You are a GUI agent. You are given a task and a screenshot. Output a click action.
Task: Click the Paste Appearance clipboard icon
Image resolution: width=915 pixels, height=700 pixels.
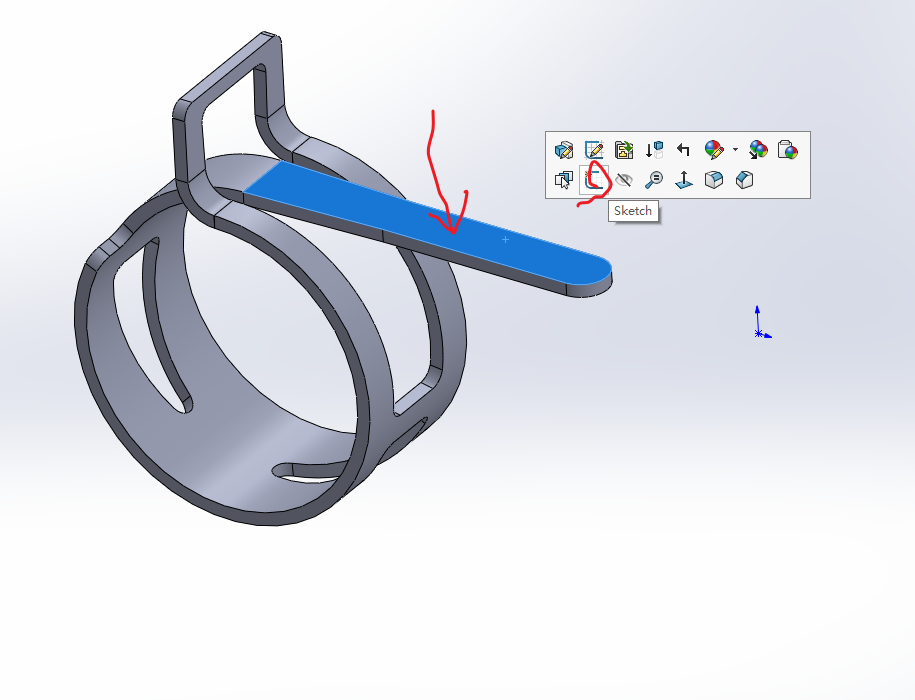pos(788,150)
